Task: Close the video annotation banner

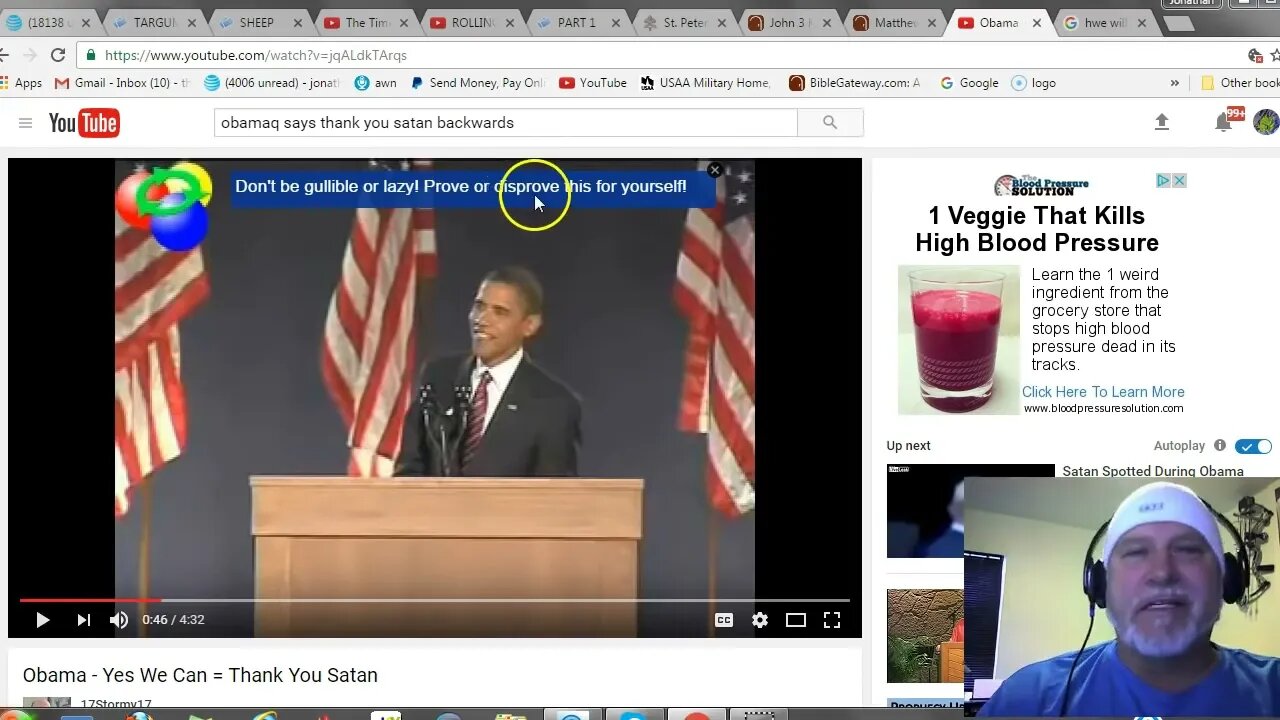Action: coord(715,170)
